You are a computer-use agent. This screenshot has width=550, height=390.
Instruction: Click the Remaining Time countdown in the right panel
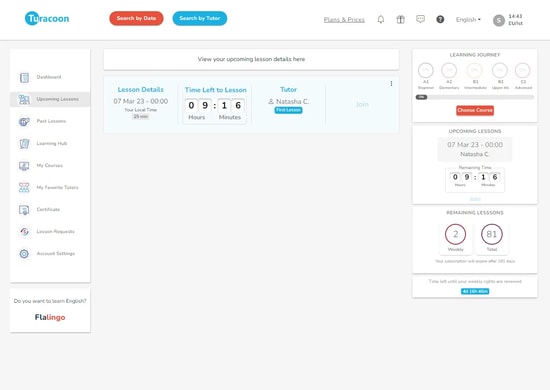pyautogui.click(x=475, y=180)
